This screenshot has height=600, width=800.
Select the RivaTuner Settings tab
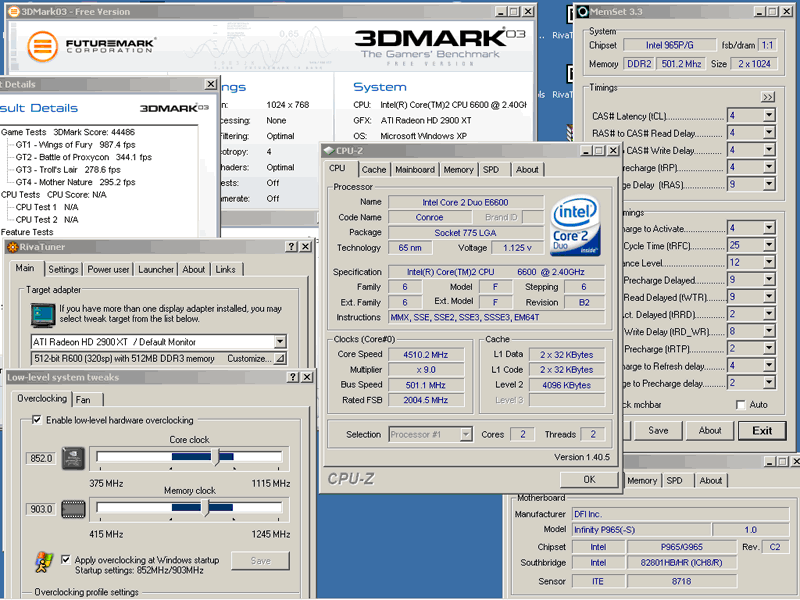(x=63, y=269)
